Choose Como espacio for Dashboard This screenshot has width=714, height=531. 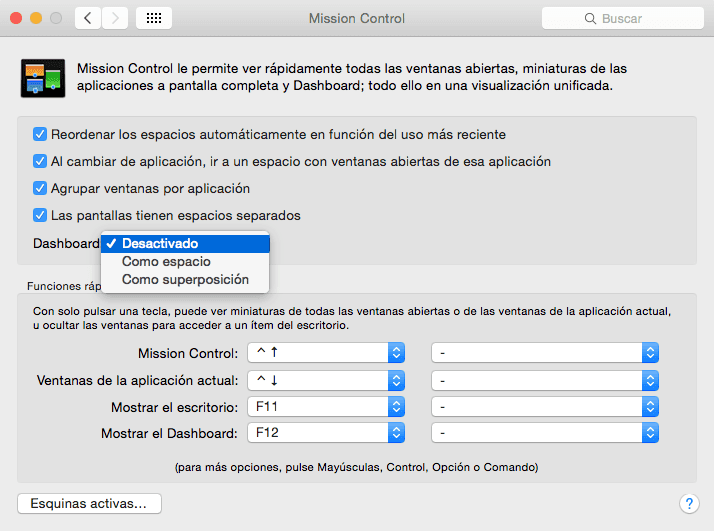point(185,261)
